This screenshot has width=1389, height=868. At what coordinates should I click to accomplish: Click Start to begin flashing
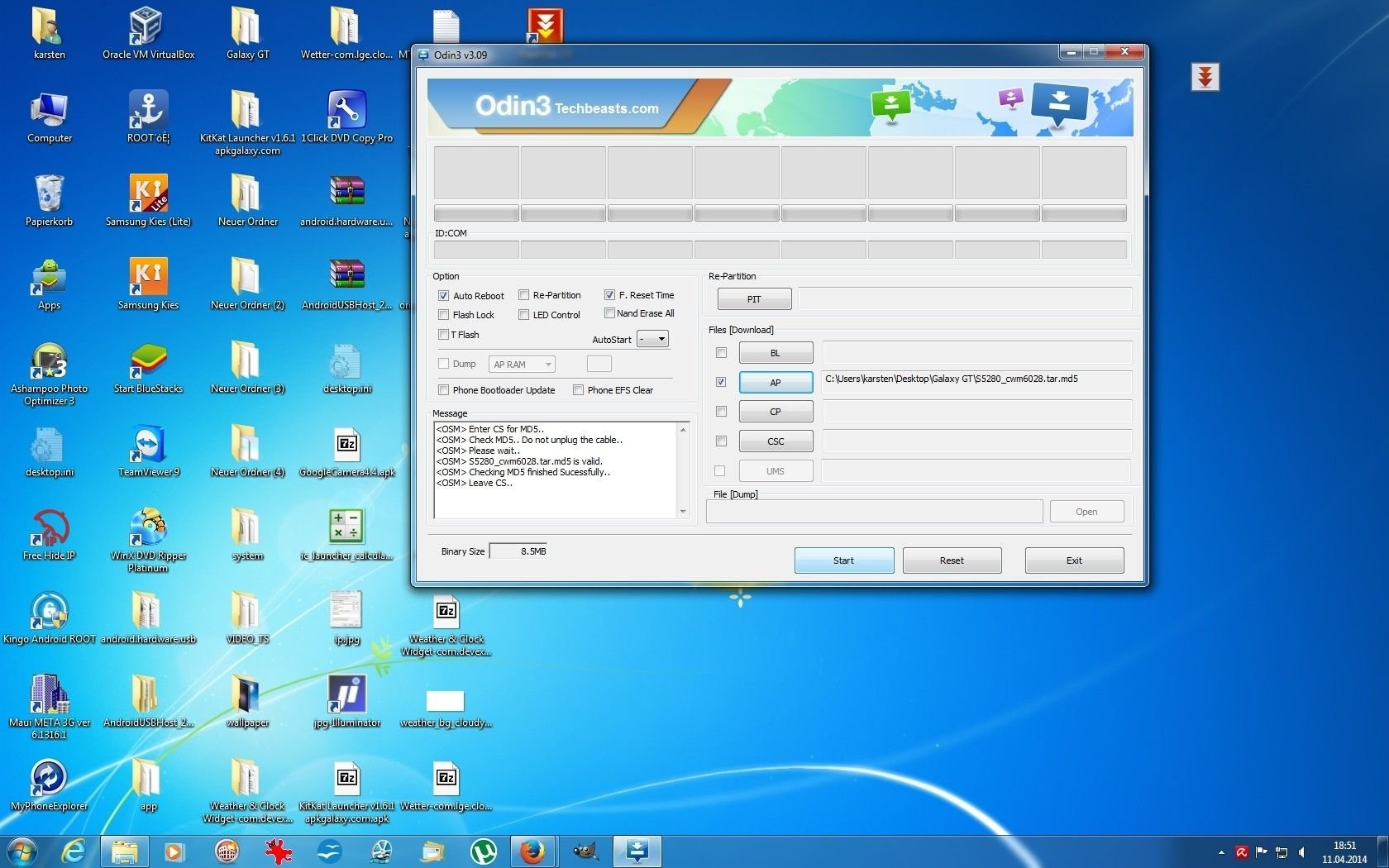point(843,560)
